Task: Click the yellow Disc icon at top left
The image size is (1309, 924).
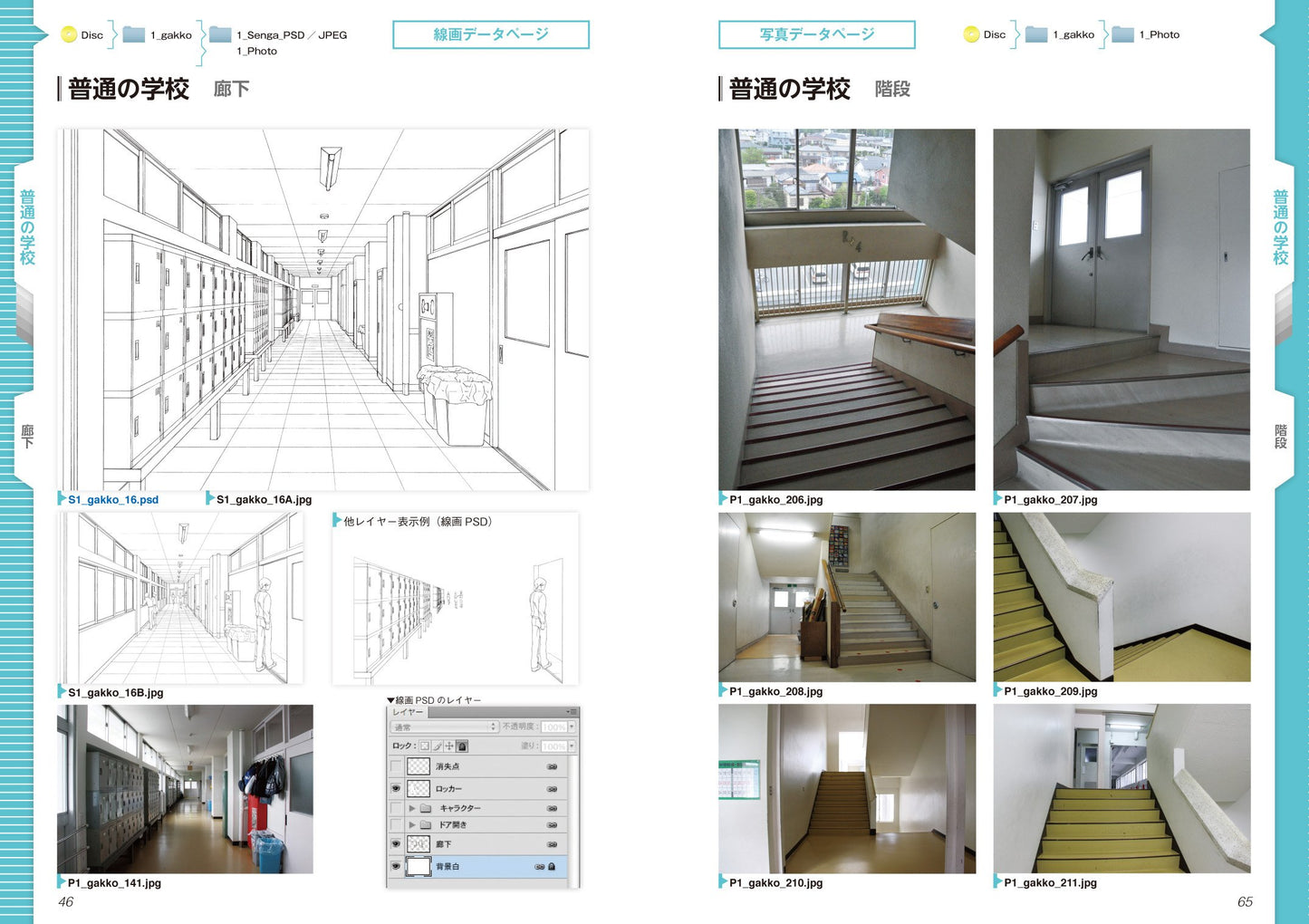Action: [69, 34]
